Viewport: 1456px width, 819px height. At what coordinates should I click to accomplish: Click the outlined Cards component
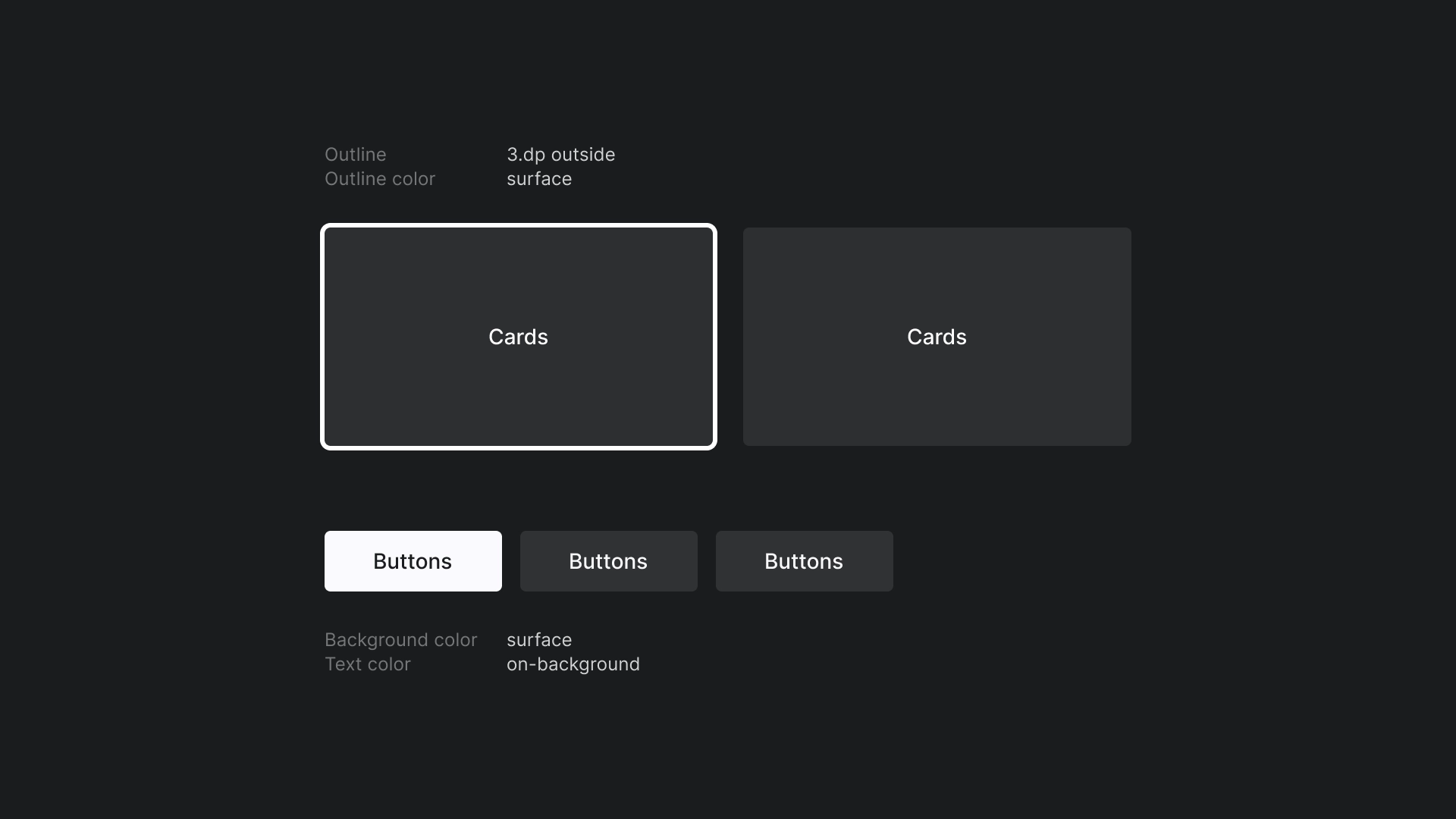[518, 336]
